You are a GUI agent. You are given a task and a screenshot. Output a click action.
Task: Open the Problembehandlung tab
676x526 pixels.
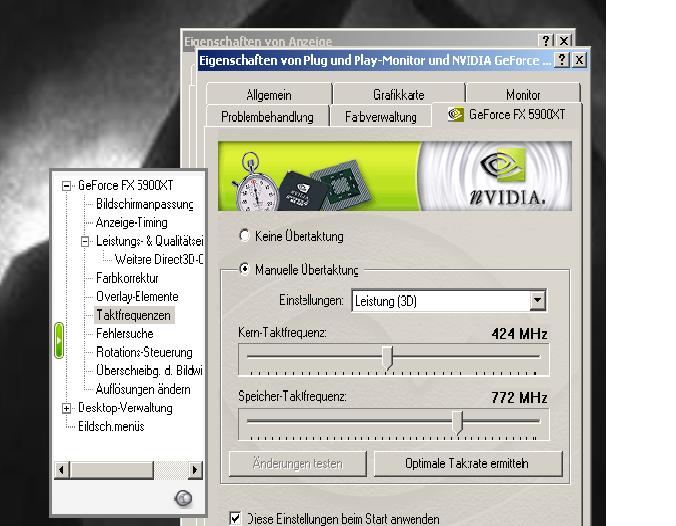click(x=267, y=116)
